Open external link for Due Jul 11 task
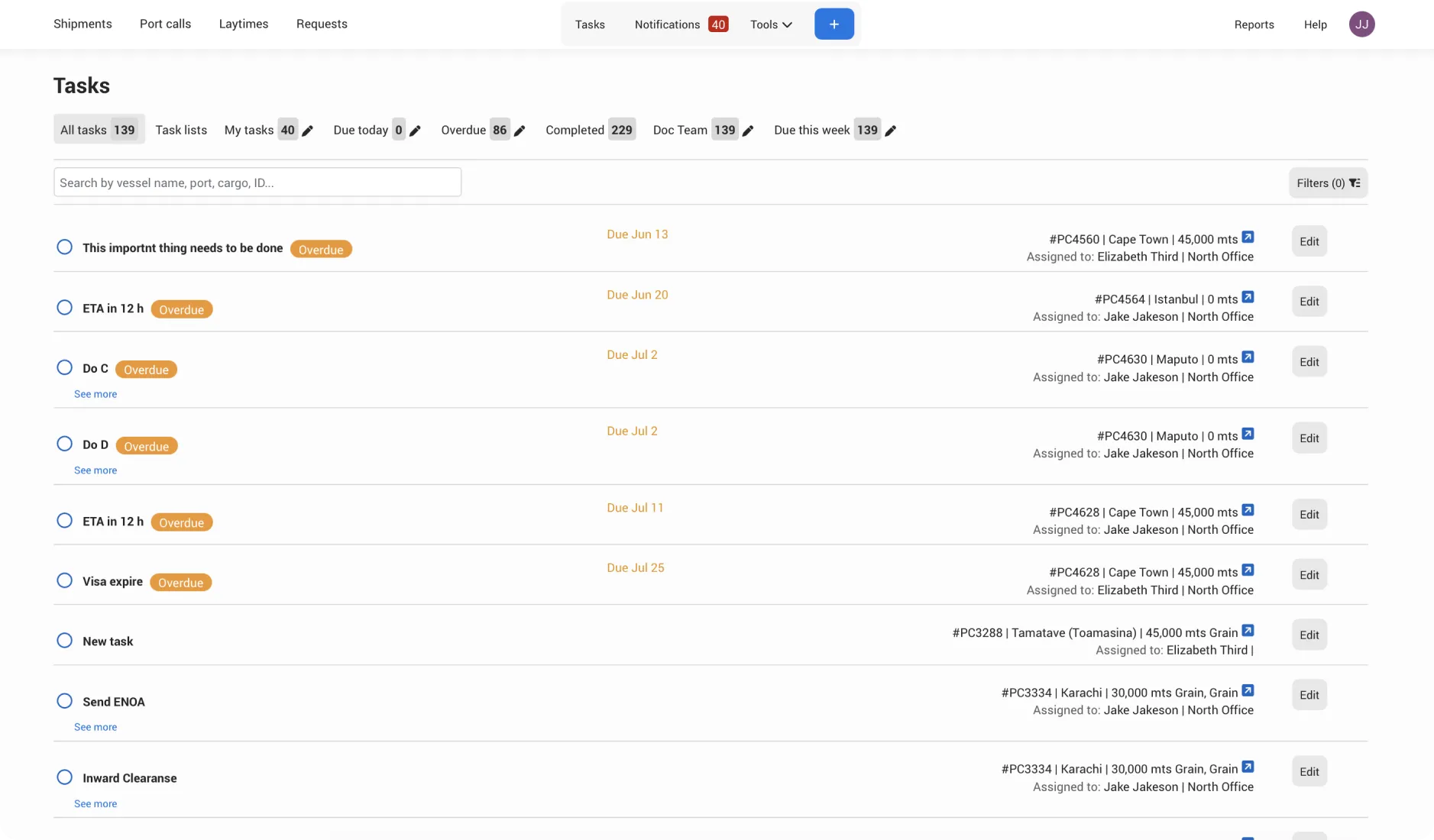This screenshot has width=1434, height=840. pos(1248,510)
